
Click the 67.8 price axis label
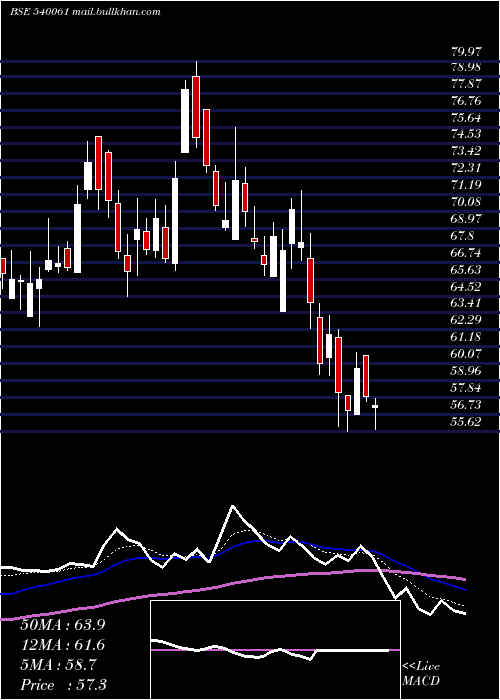[x=463, y=236]
